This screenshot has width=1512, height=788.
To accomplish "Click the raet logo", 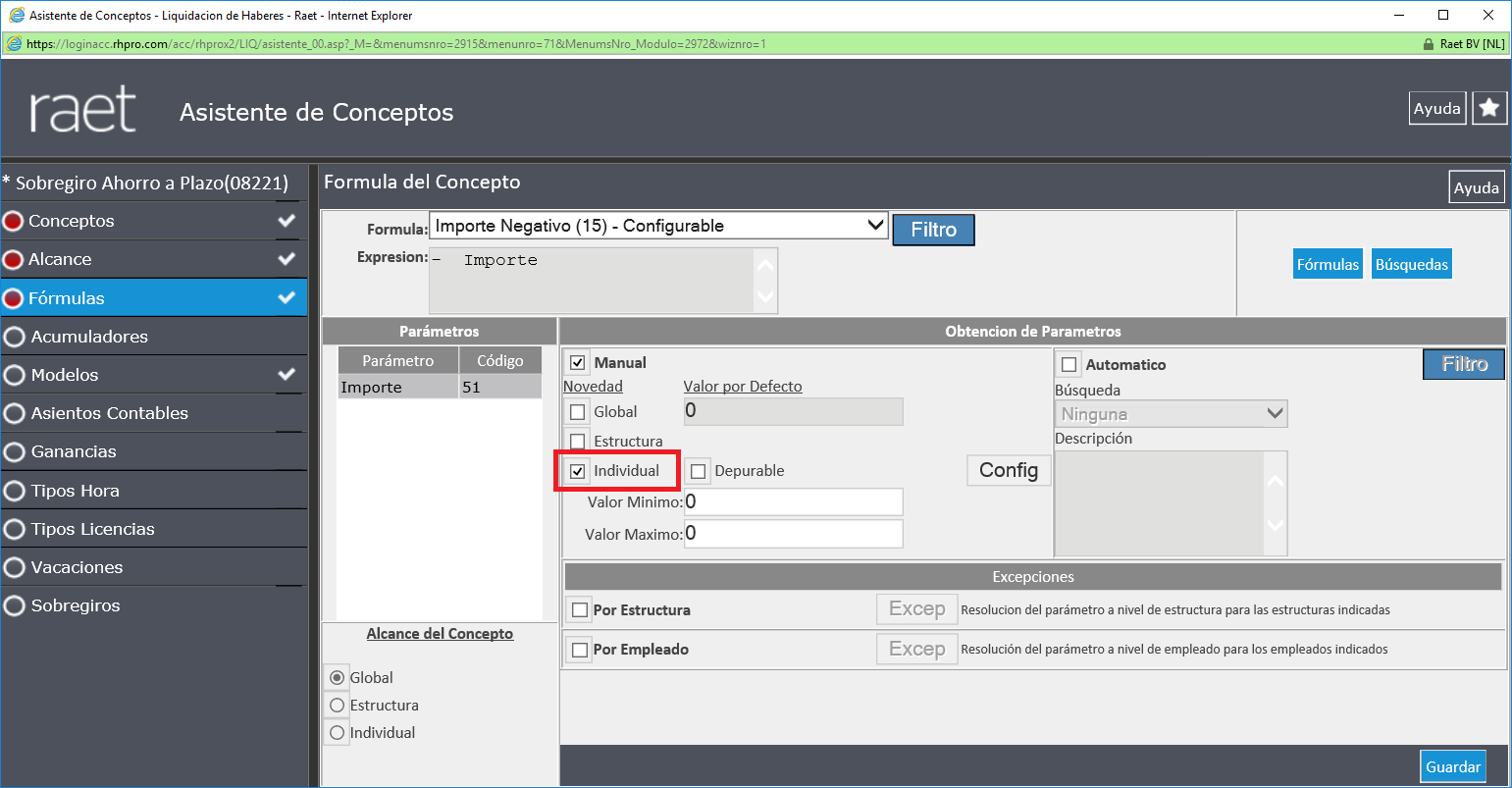I will click(x=82, y=109).
